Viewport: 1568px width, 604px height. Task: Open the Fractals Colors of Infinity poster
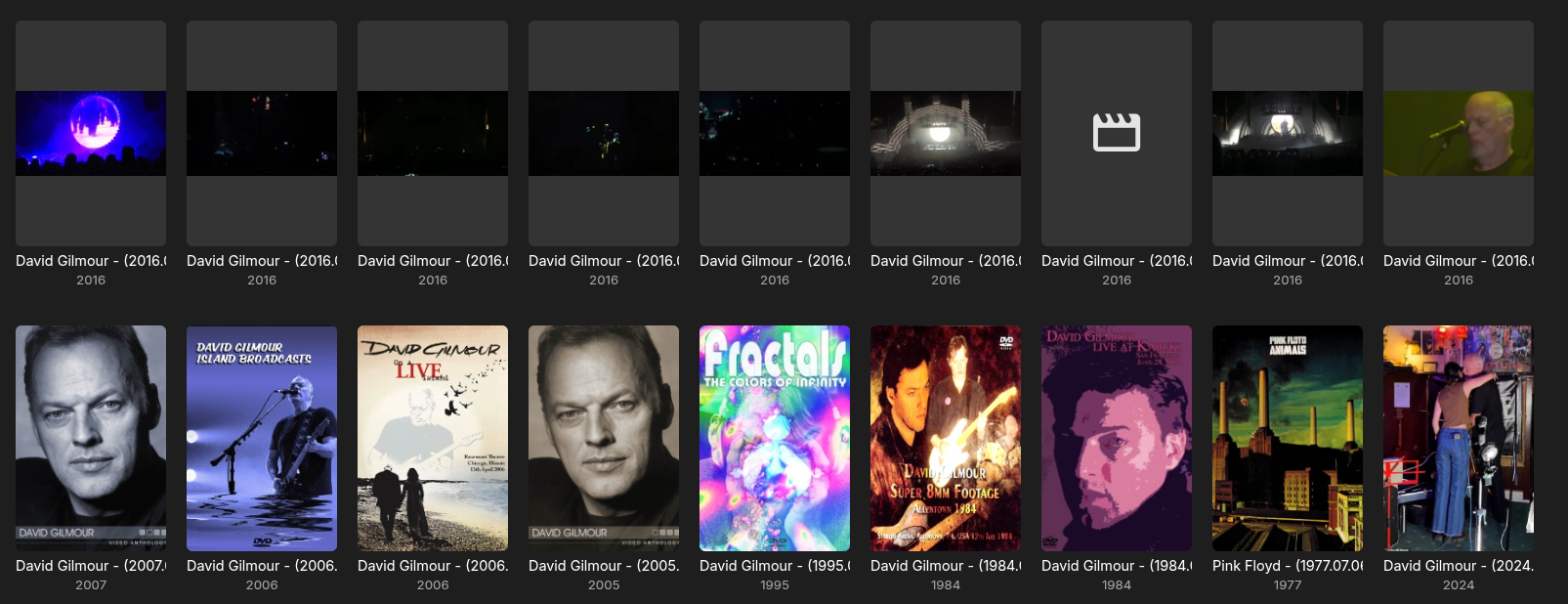coord(775,438)
